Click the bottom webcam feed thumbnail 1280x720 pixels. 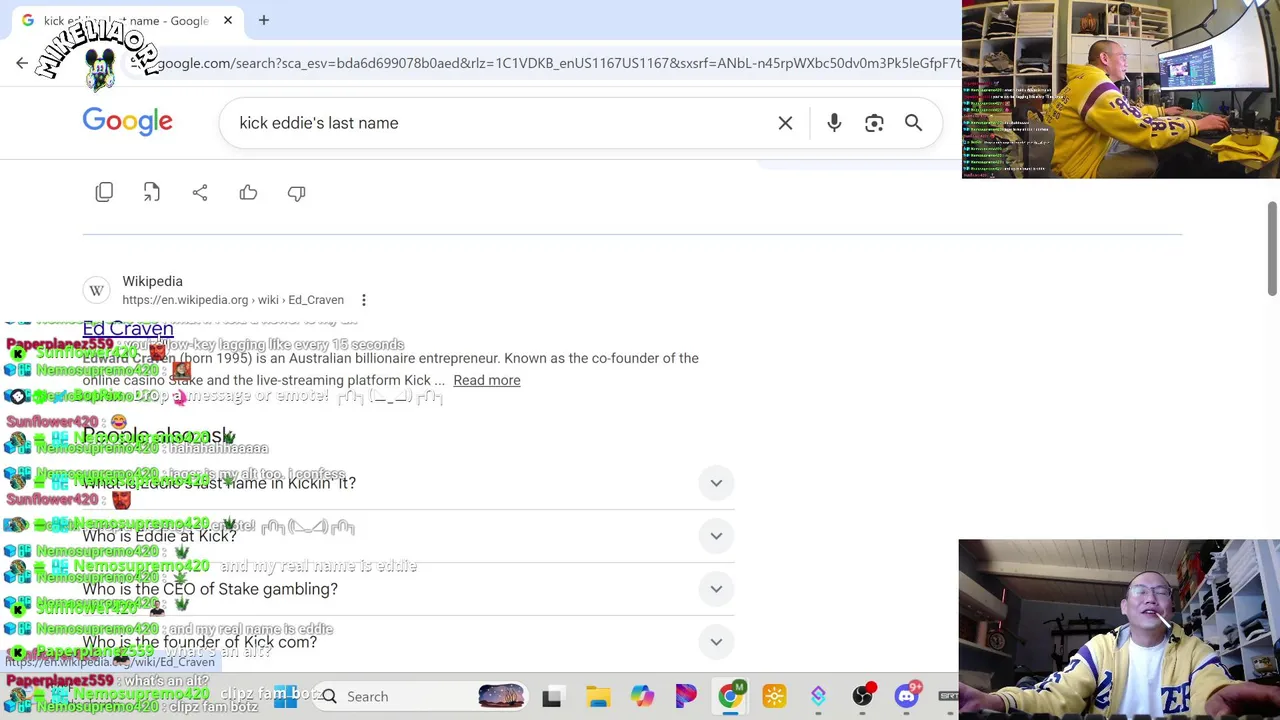point(1119,629)
